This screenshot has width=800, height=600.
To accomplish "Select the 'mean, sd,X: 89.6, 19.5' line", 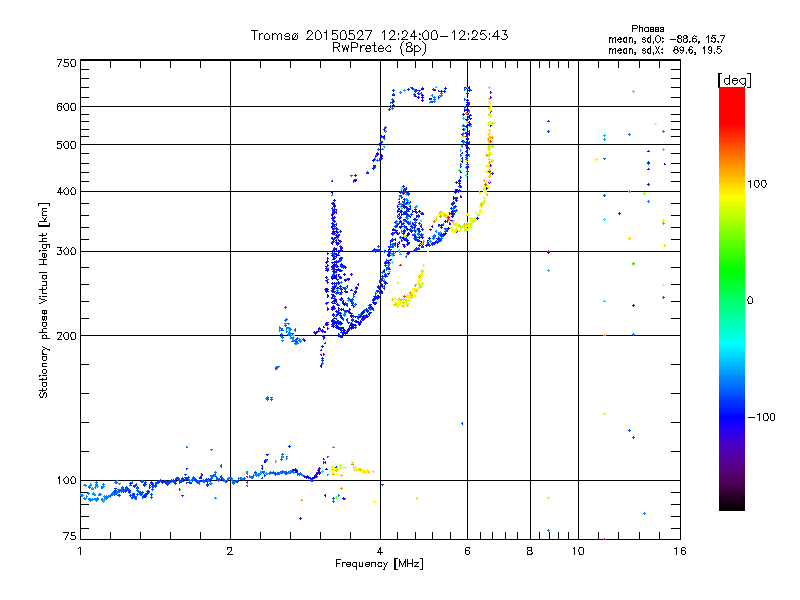I will click(665, 50).
